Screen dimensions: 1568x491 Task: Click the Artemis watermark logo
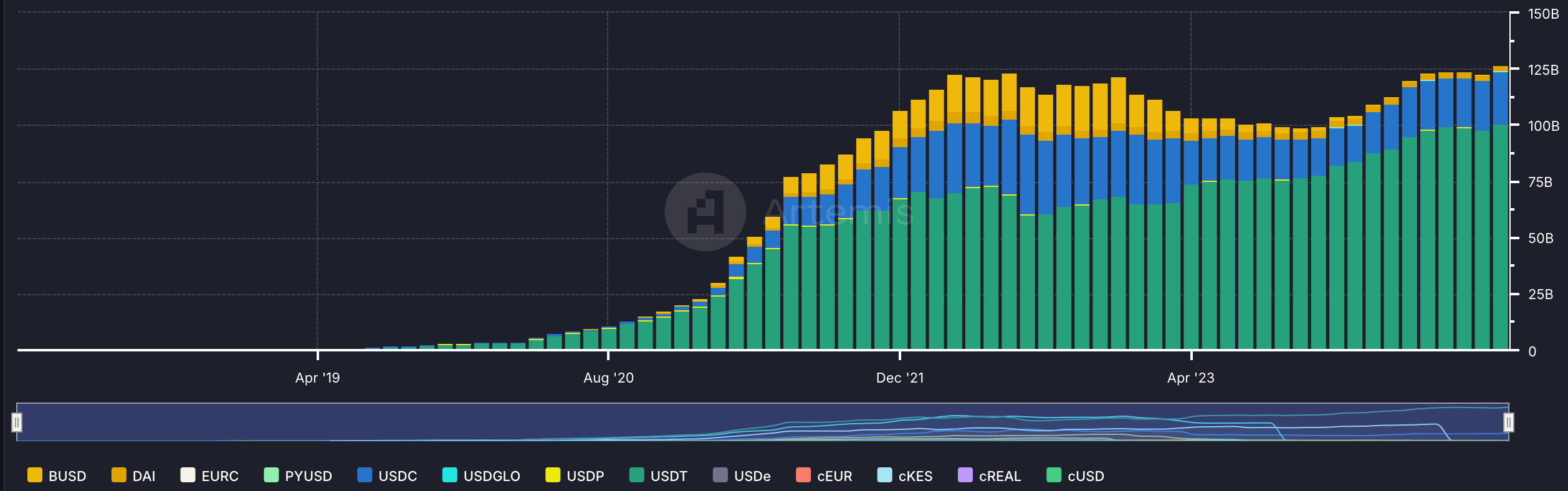coord(705,212)
